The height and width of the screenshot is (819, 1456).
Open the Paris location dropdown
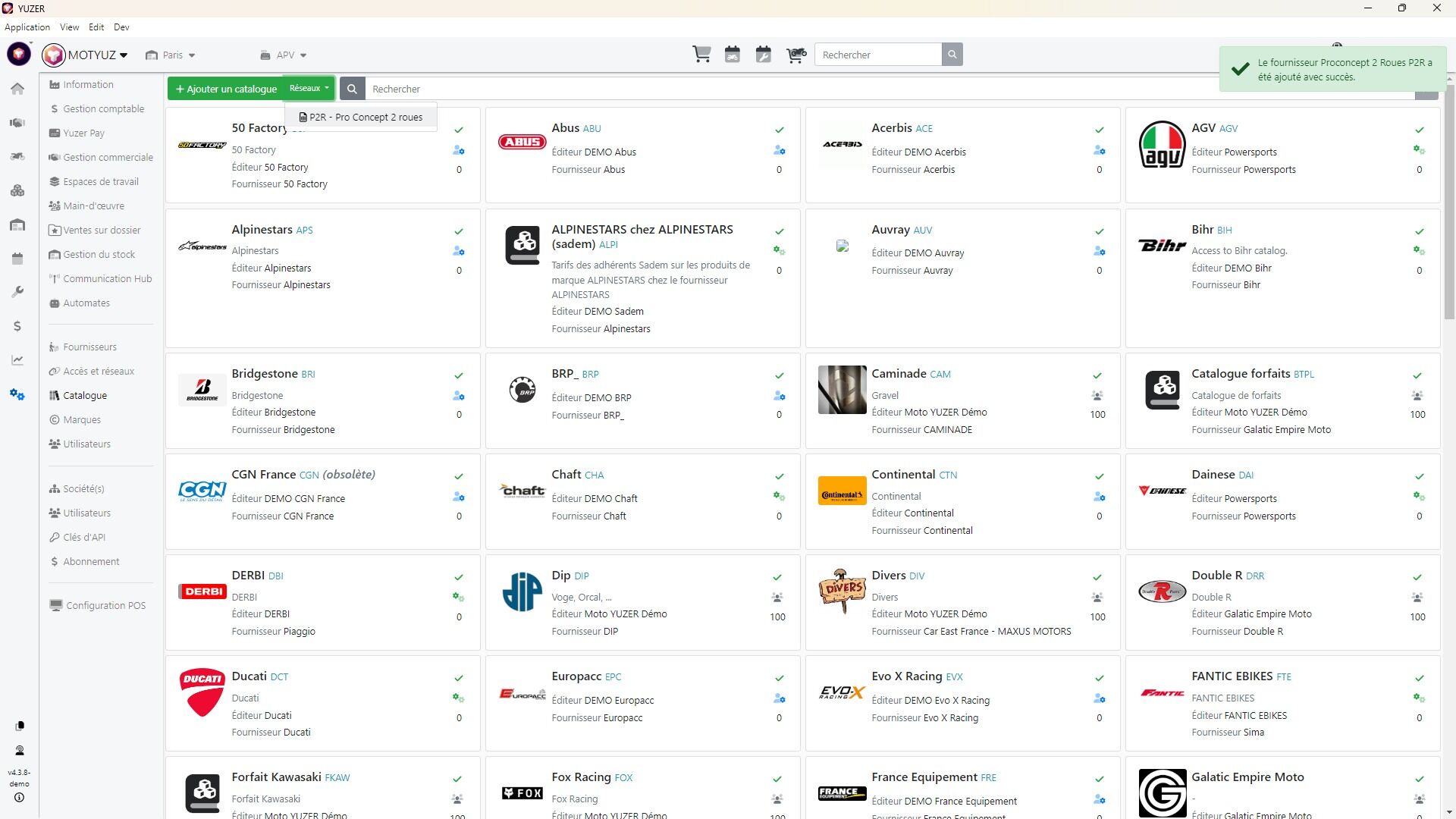point(171,55)
